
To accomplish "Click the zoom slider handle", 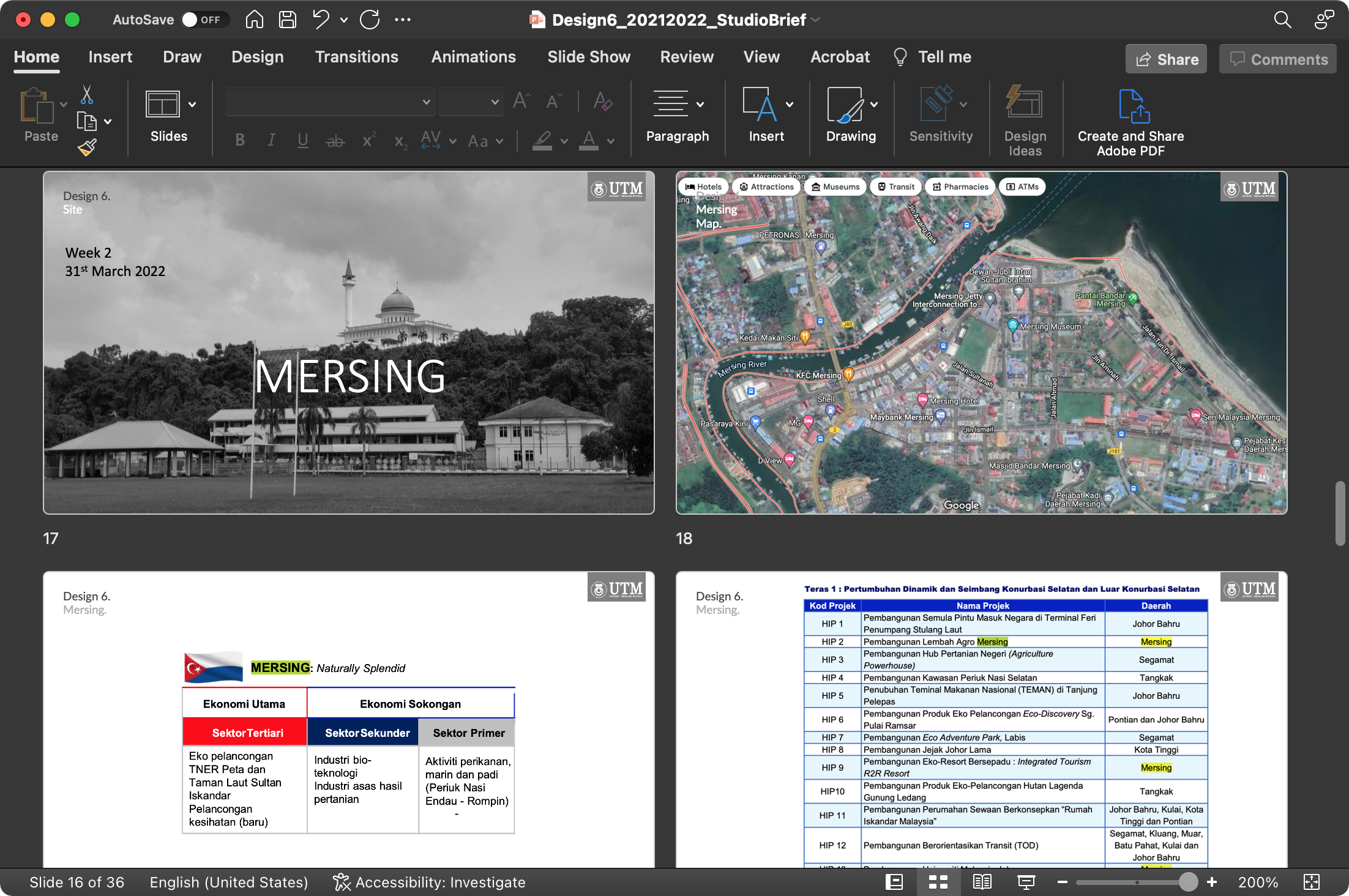I will click(1187, 882).
